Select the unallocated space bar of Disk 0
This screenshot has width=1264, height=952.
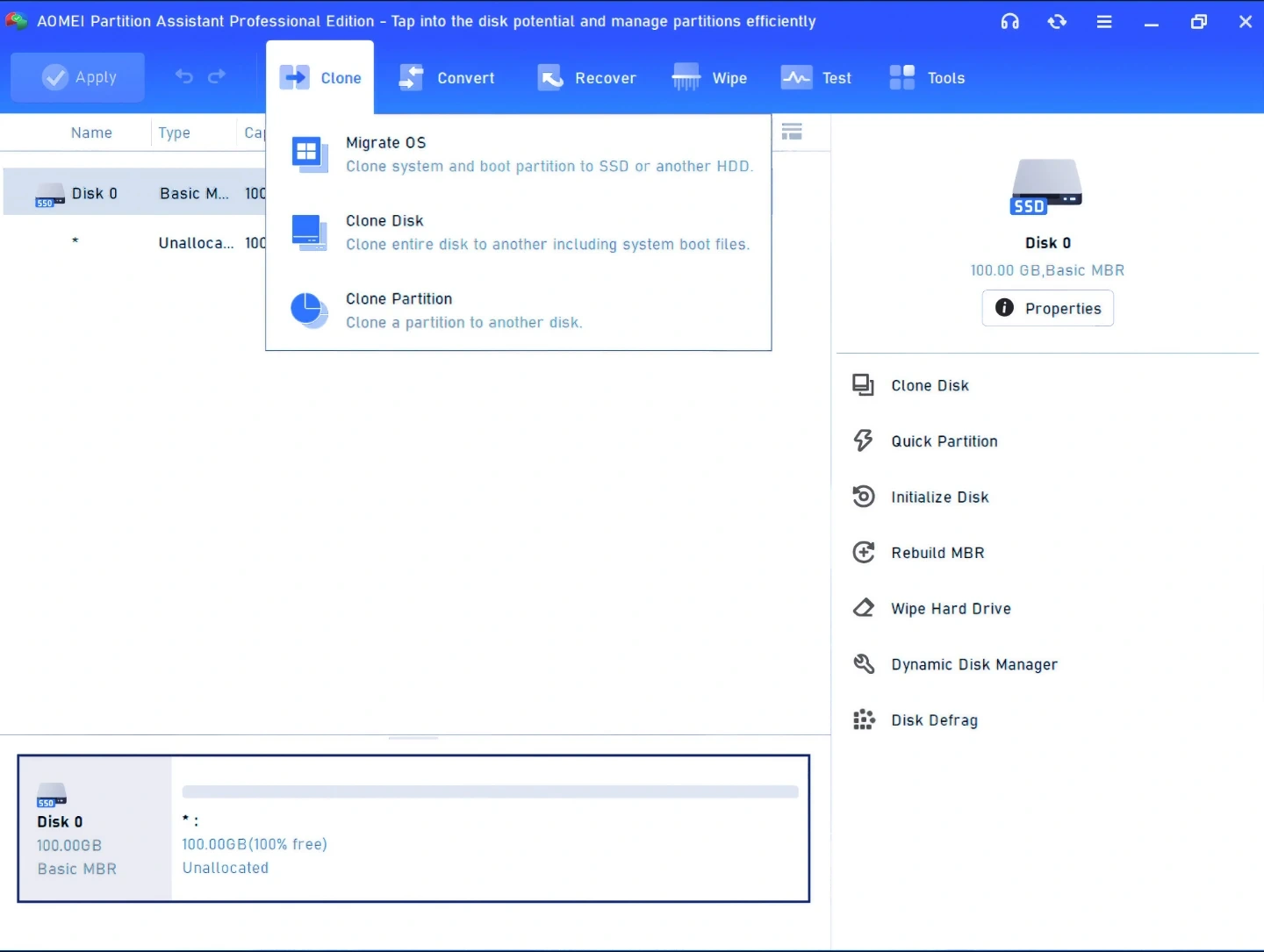(x=490, y=792)
